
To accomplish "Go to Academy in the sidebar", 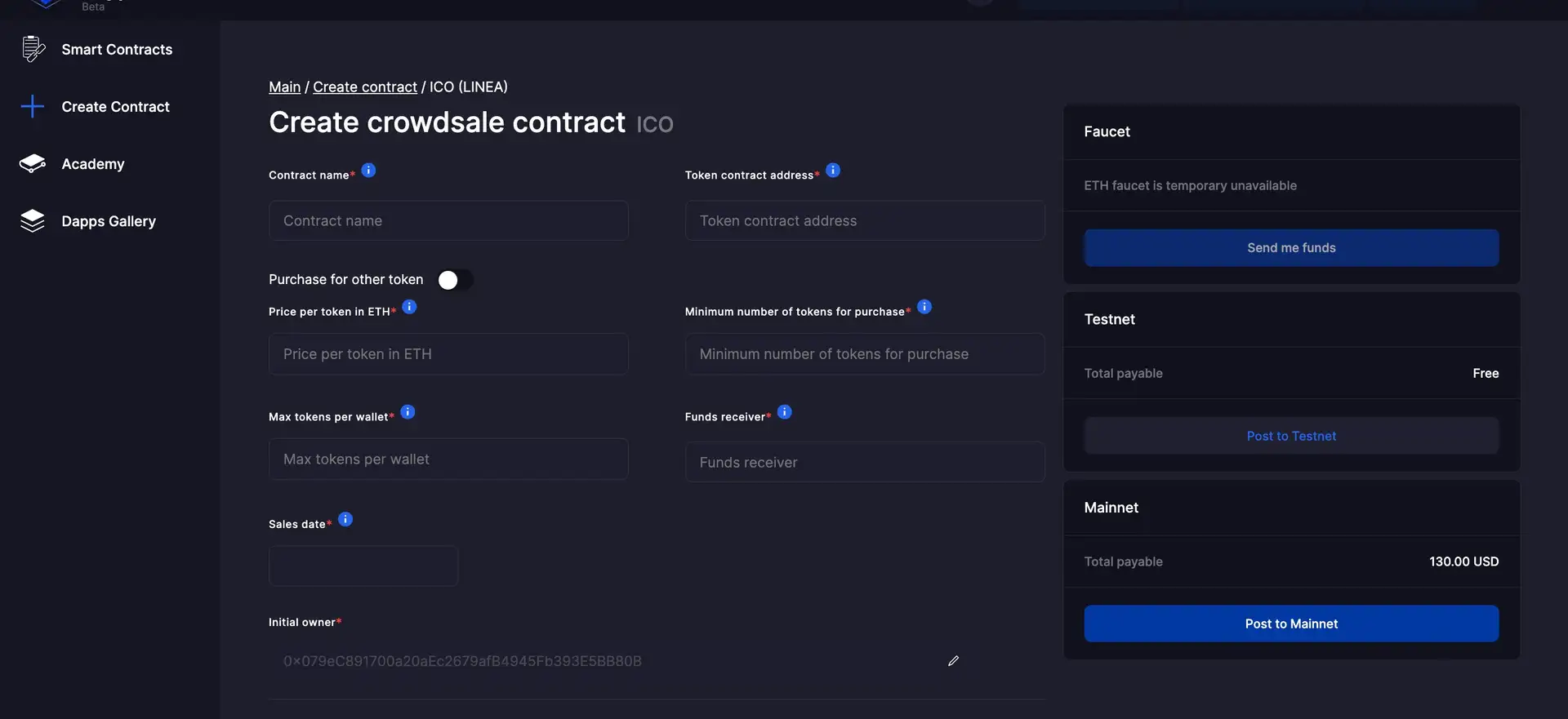I will (93, 164).
